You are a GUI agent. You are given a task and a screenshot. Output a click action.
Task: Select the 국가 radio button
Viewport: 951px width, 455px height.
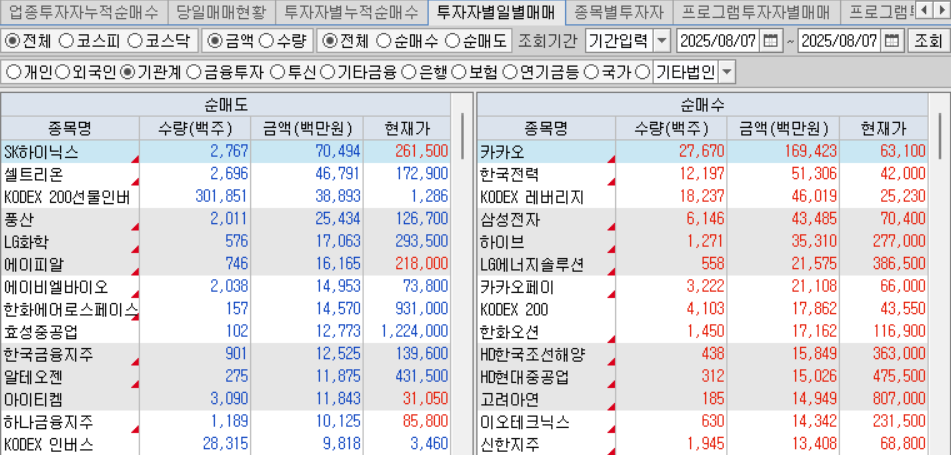591,73
